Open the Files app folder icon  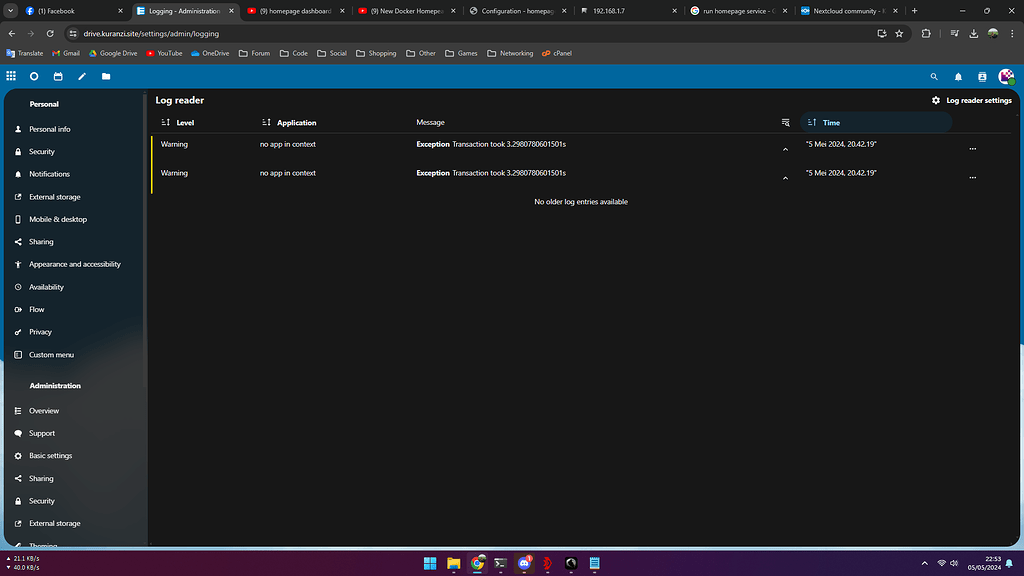[105, 76]
